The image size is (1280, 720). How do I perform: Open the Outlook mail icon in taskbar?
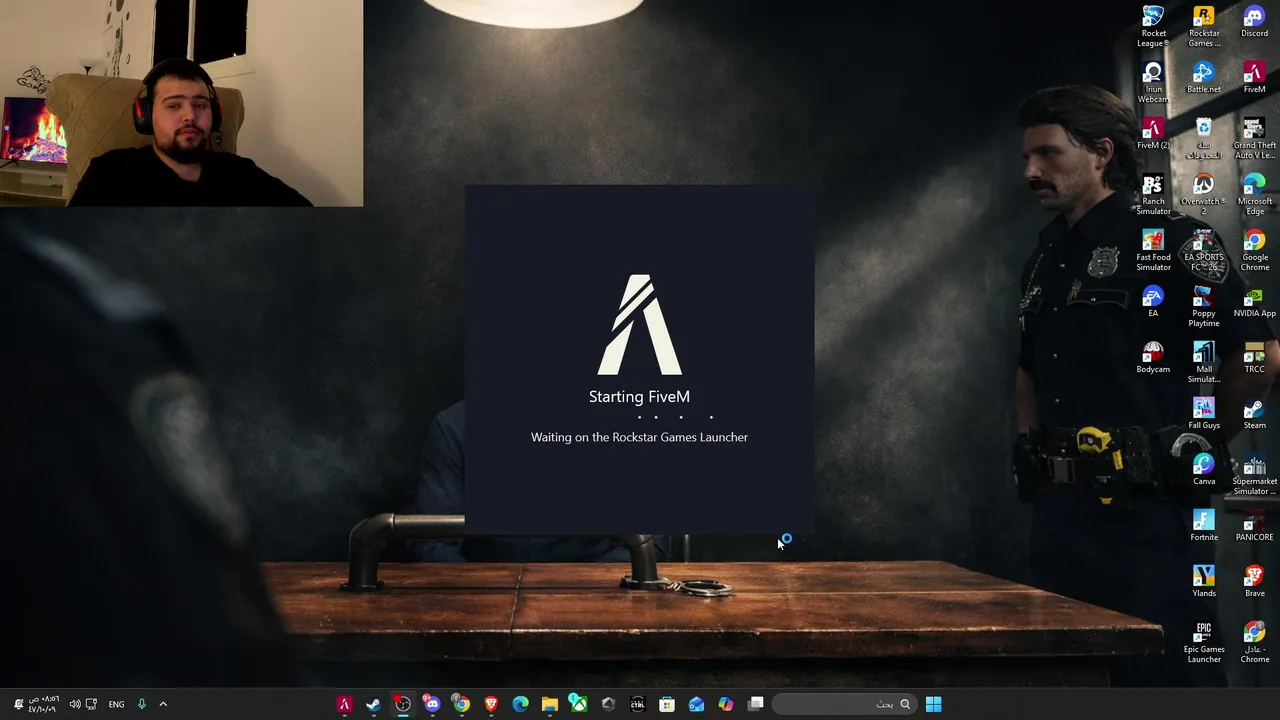coord(696,704)
